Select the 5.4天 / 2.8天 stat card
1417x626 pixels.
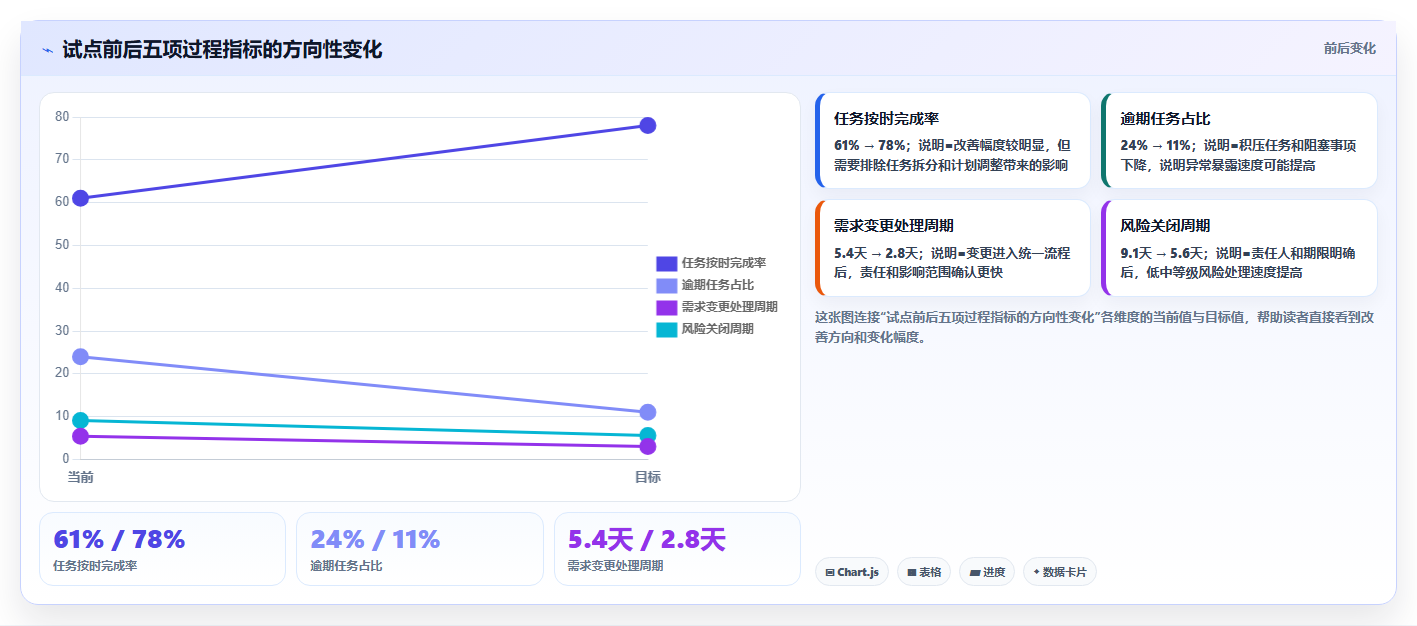[x=677, y=549]
